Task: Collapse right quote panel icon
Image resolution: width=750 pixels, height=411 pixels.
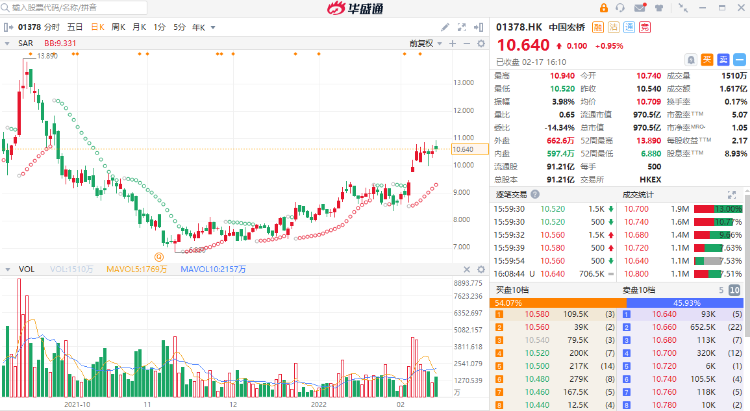Action: point(478,27)
